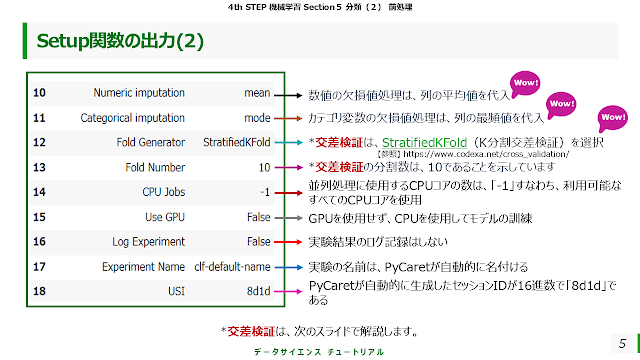Select the 'Log Experiment' label

(x=149, y=242)
